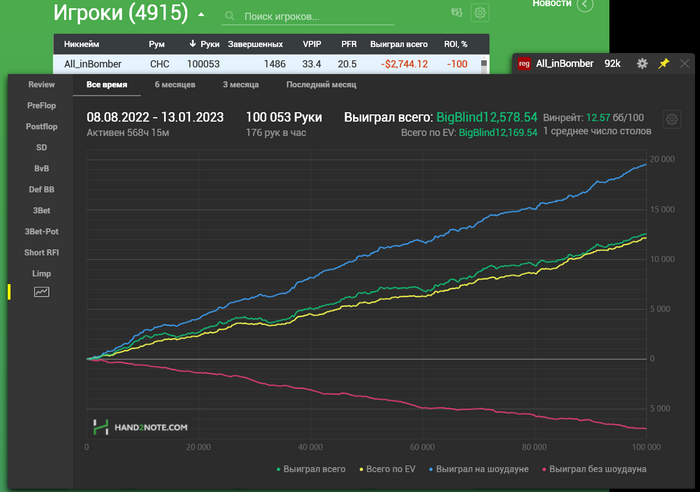This screenshot has height=492, width=700.
Task: Sort by VPIP column header
Action: [312, 44]
